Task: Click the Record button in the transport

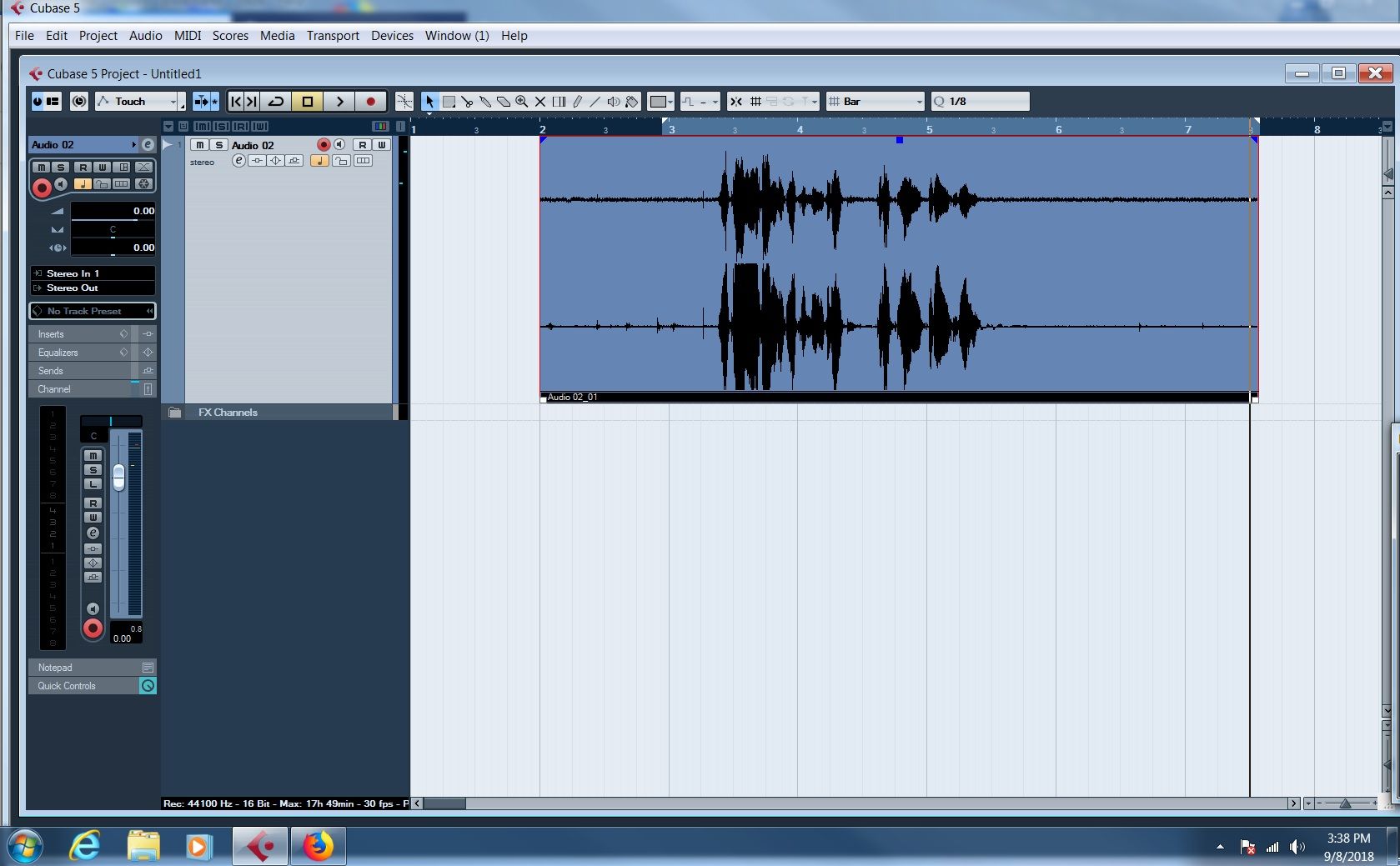Action: pos(370,101)
